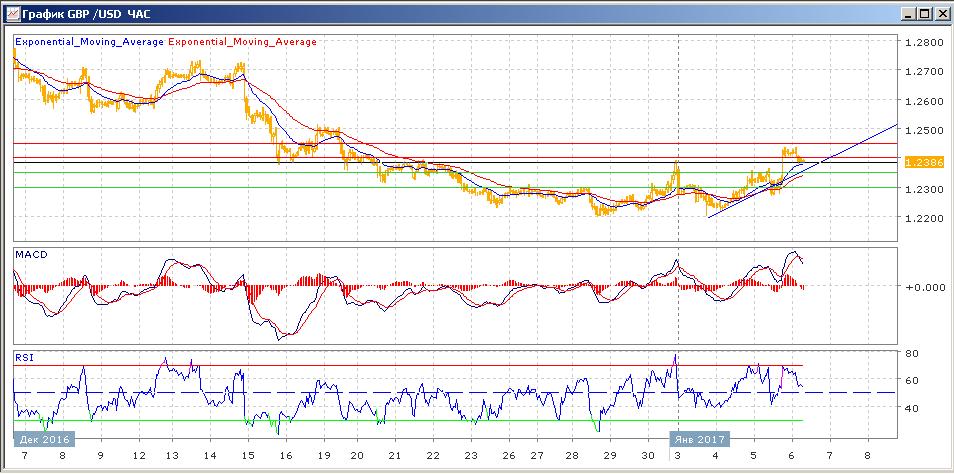
Task: Click the RSI axis value 80
Action: click(912, 354)
